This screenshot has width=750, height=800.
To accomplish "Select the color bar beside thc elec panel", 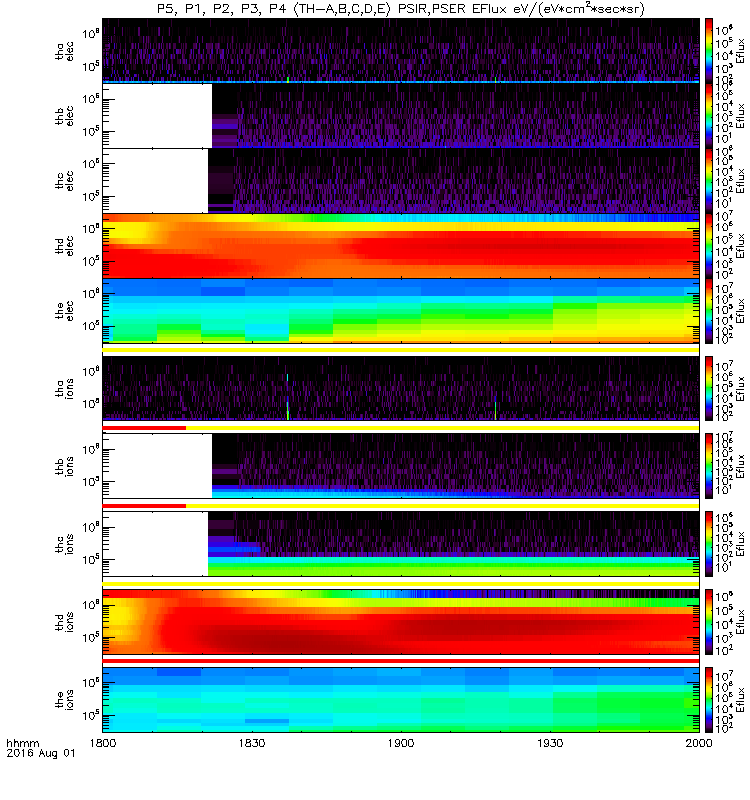I will pyautogui.click(x=709, y=180).
